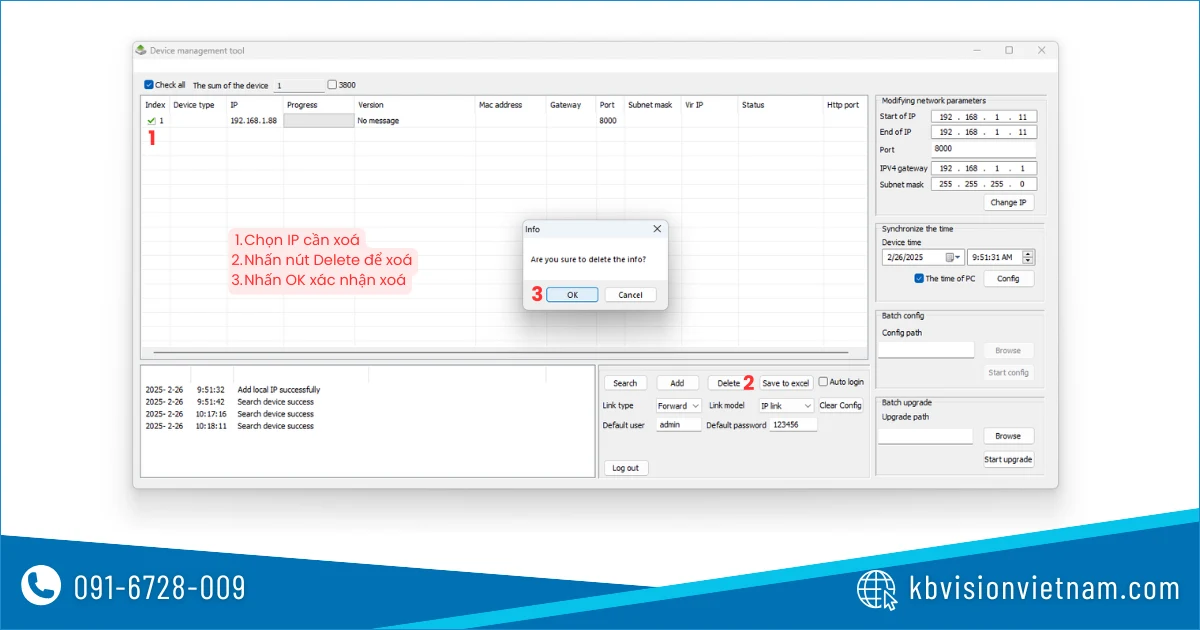
Task: Tick the Auto login checkbox
Action: coord(823,382)
